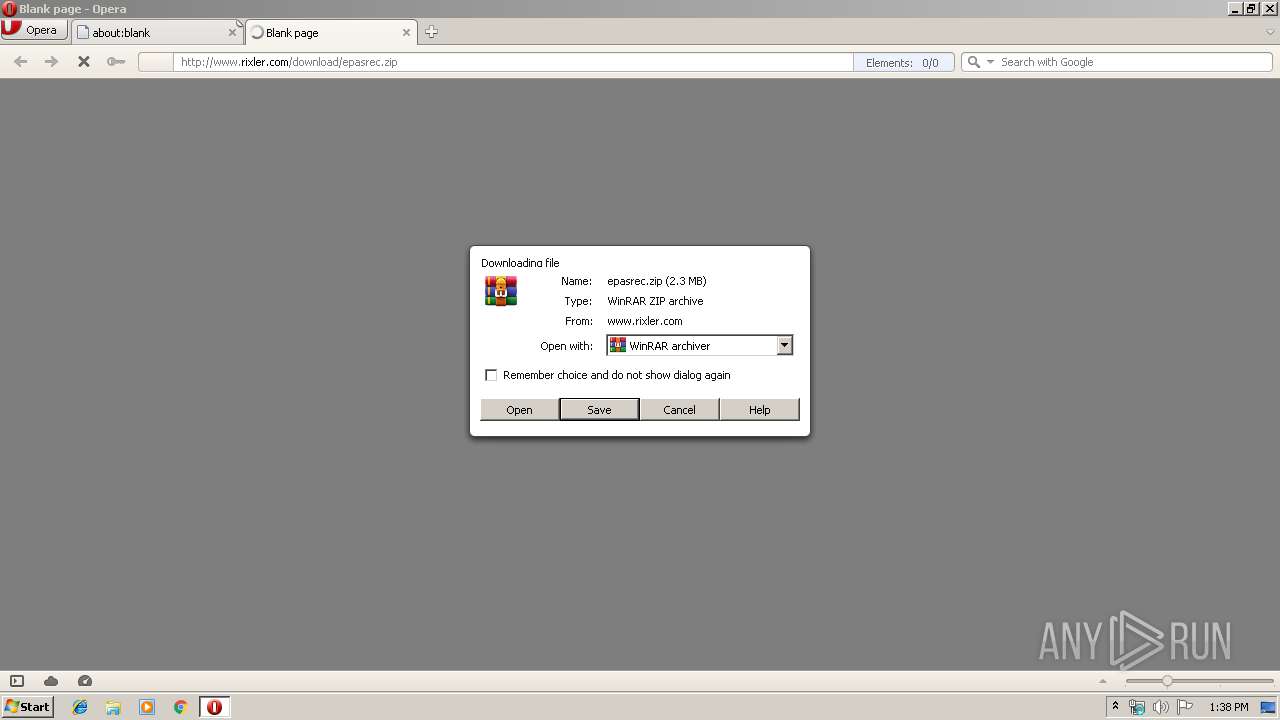Switch to the Blank page tab
The image size is (1280, 720).
pyautogui.click(x=331, y=32)
